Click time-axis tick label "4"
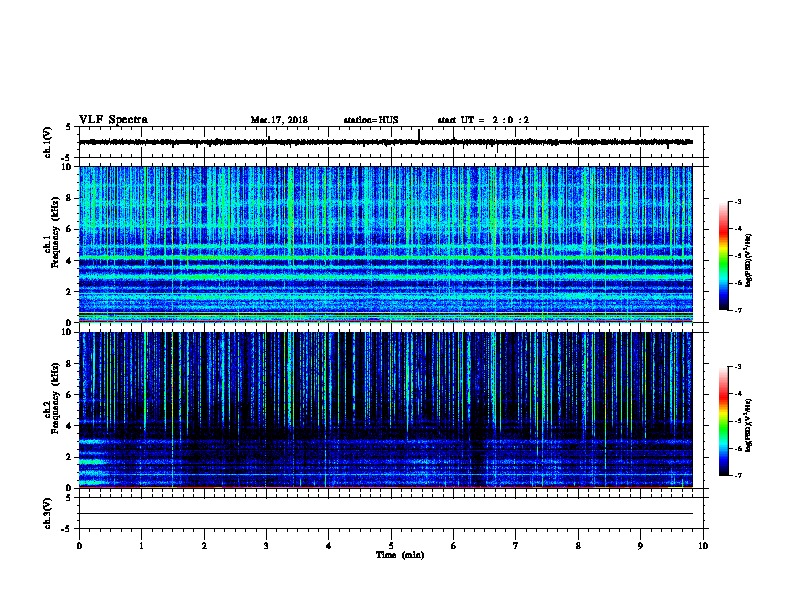The image size is (792, 612). coord(329,546)
